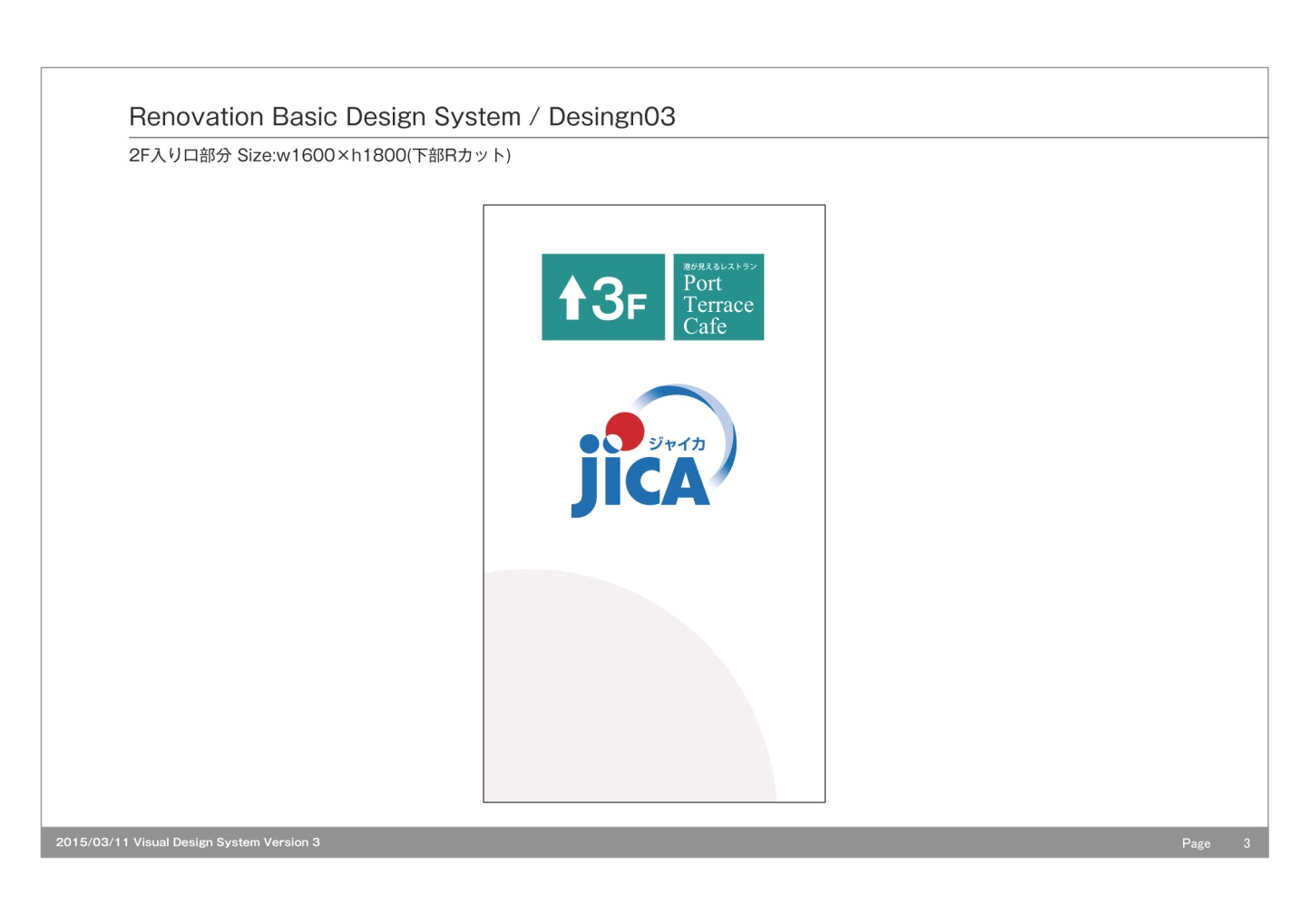Click the JICA logo
The width and height of the screenshot is (1309, 924).
(653, 451)
